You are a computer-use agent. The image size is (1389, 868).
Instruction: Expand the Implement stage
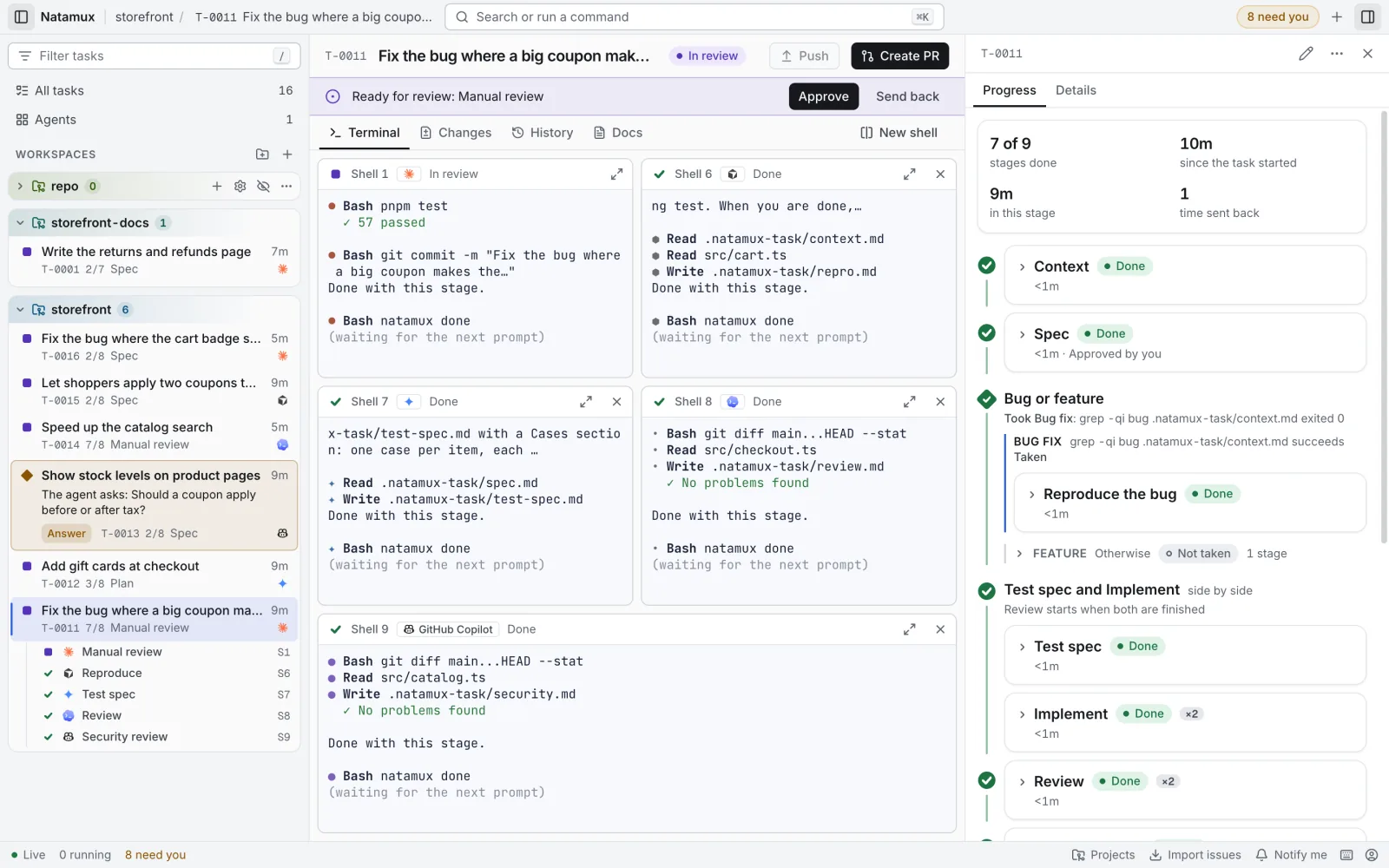click(1023, 714)
